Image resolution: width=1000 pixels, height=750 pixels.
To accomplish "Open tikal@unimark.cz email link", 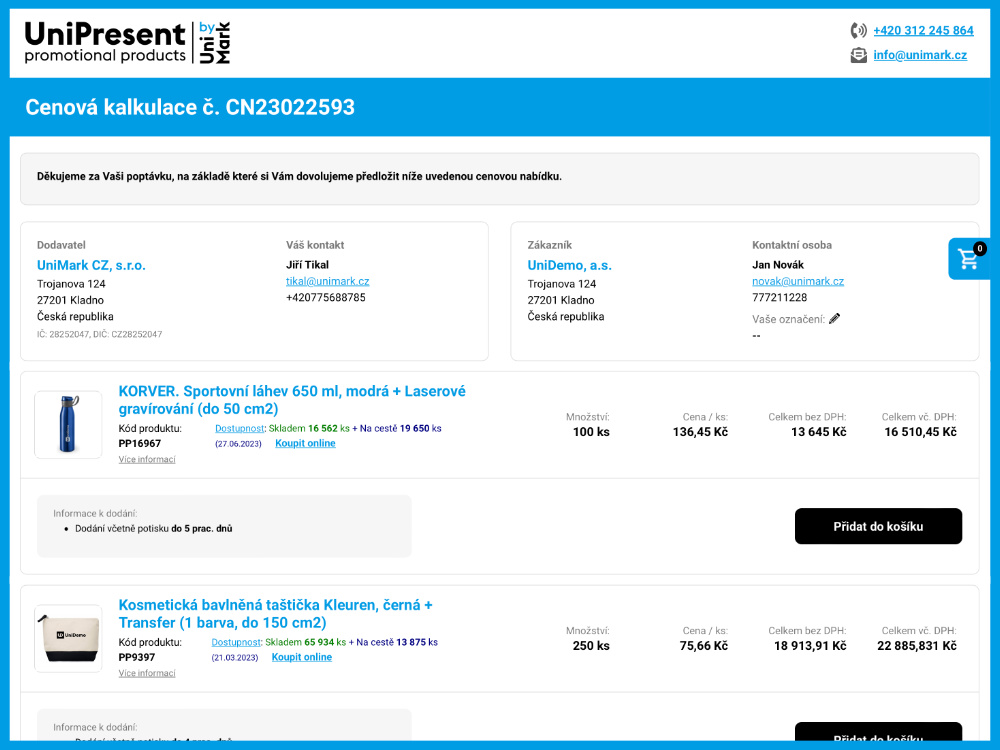I will [x=327, y=281].
